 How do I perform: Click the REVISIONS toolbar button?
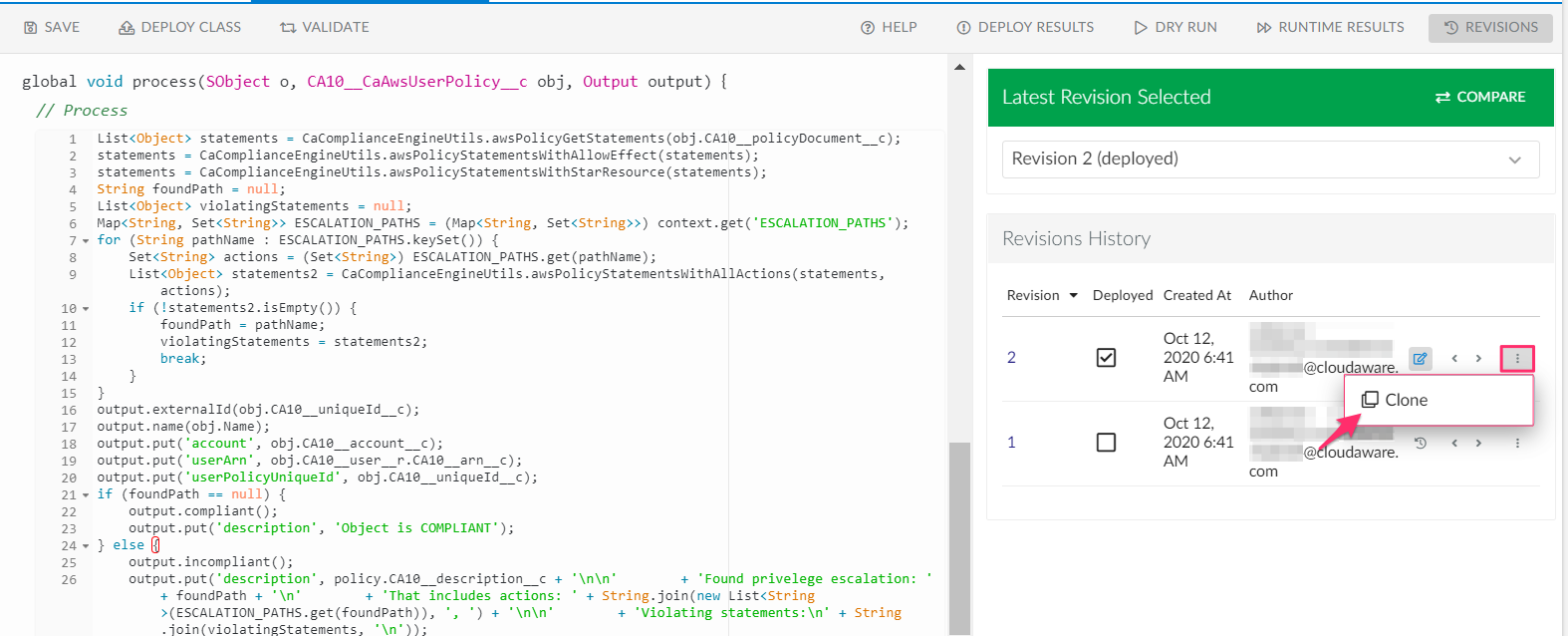(x=1490, y=28)
